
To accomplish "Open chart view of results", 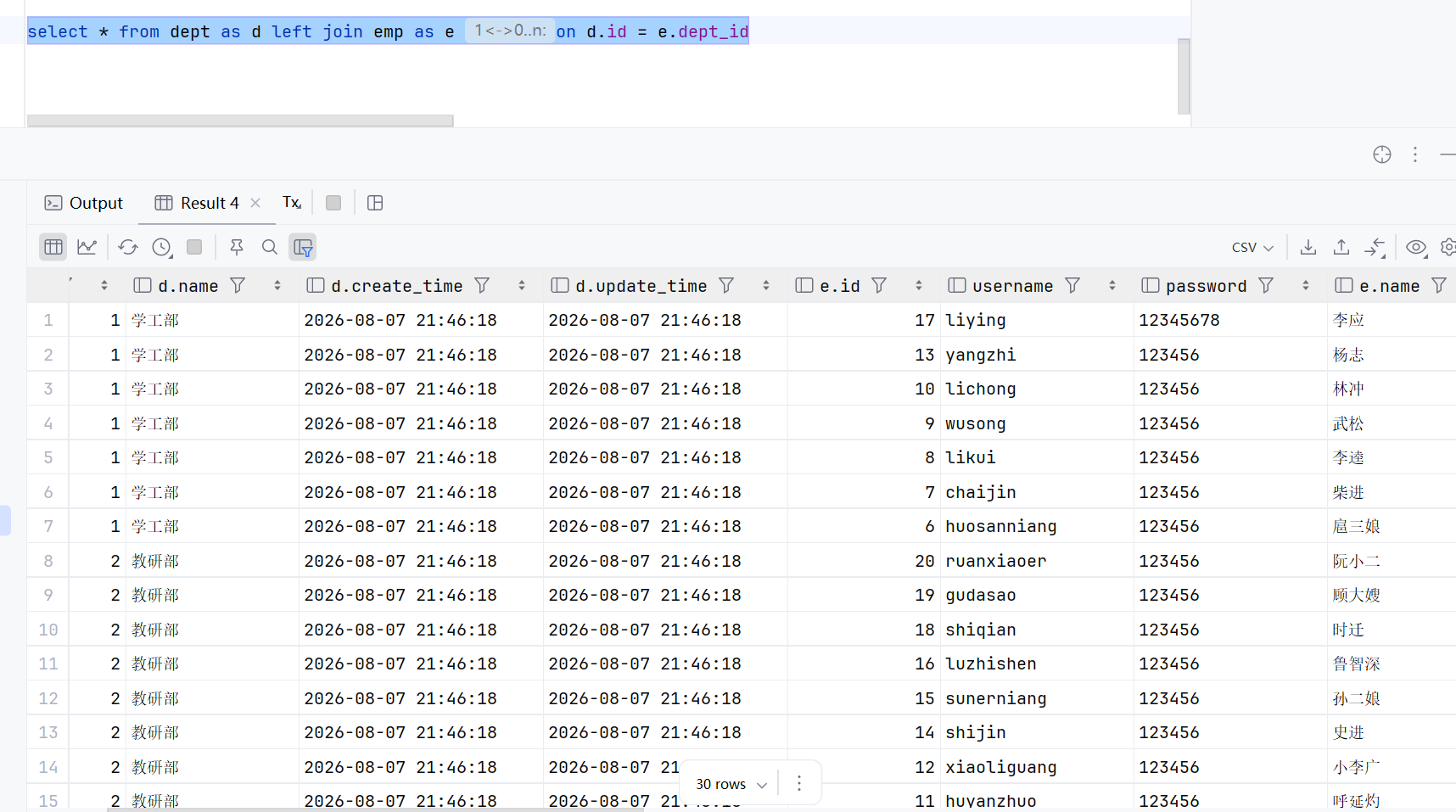I will (x=87, y=247).
